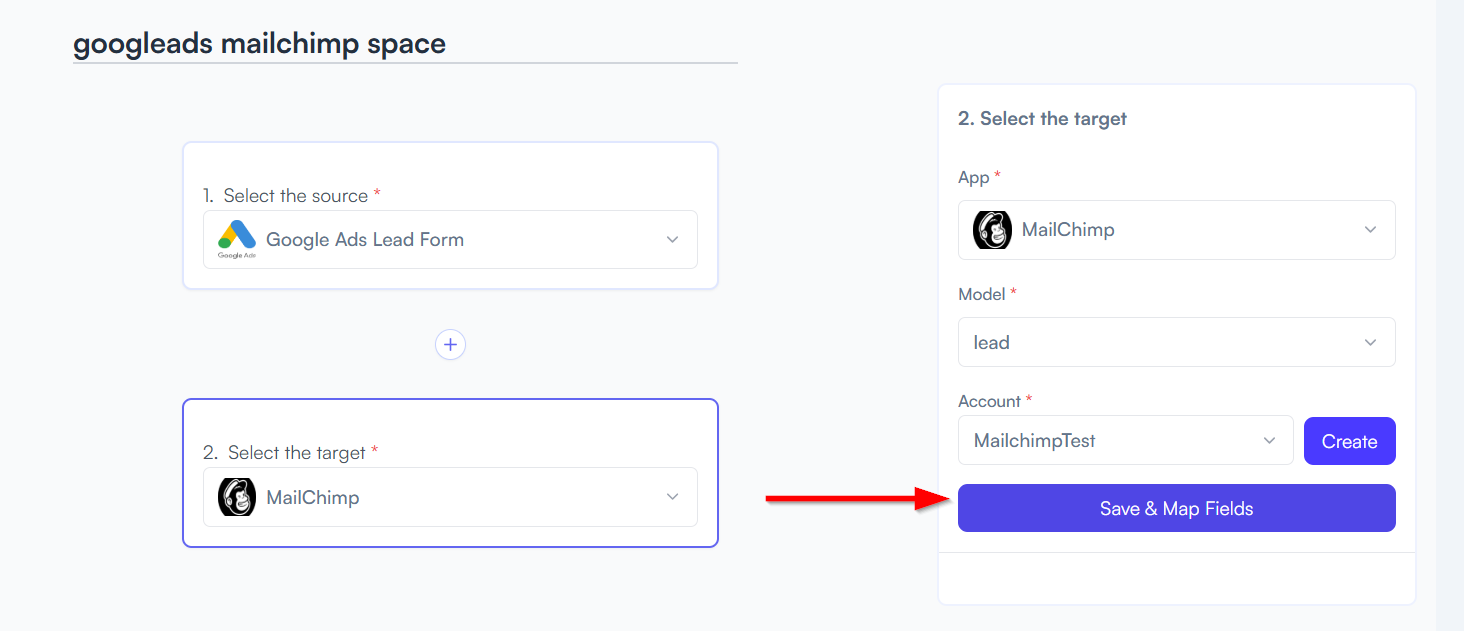Add a step with the plus icon
1464x631 pixels.
click(450, 345)
